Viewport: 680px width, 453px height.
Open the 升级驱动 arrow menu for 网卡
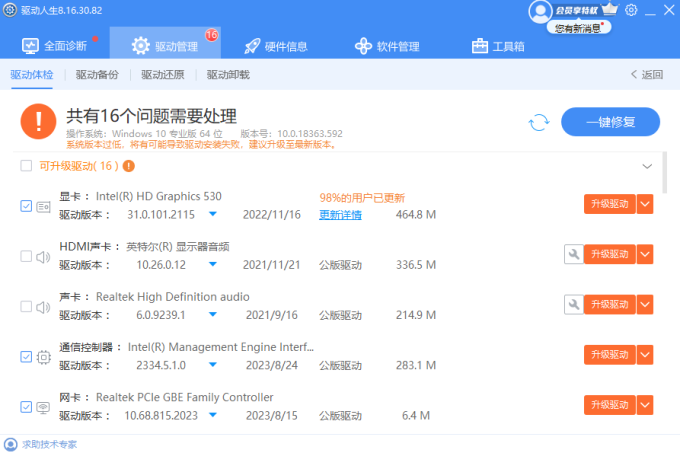pos(645,405)
